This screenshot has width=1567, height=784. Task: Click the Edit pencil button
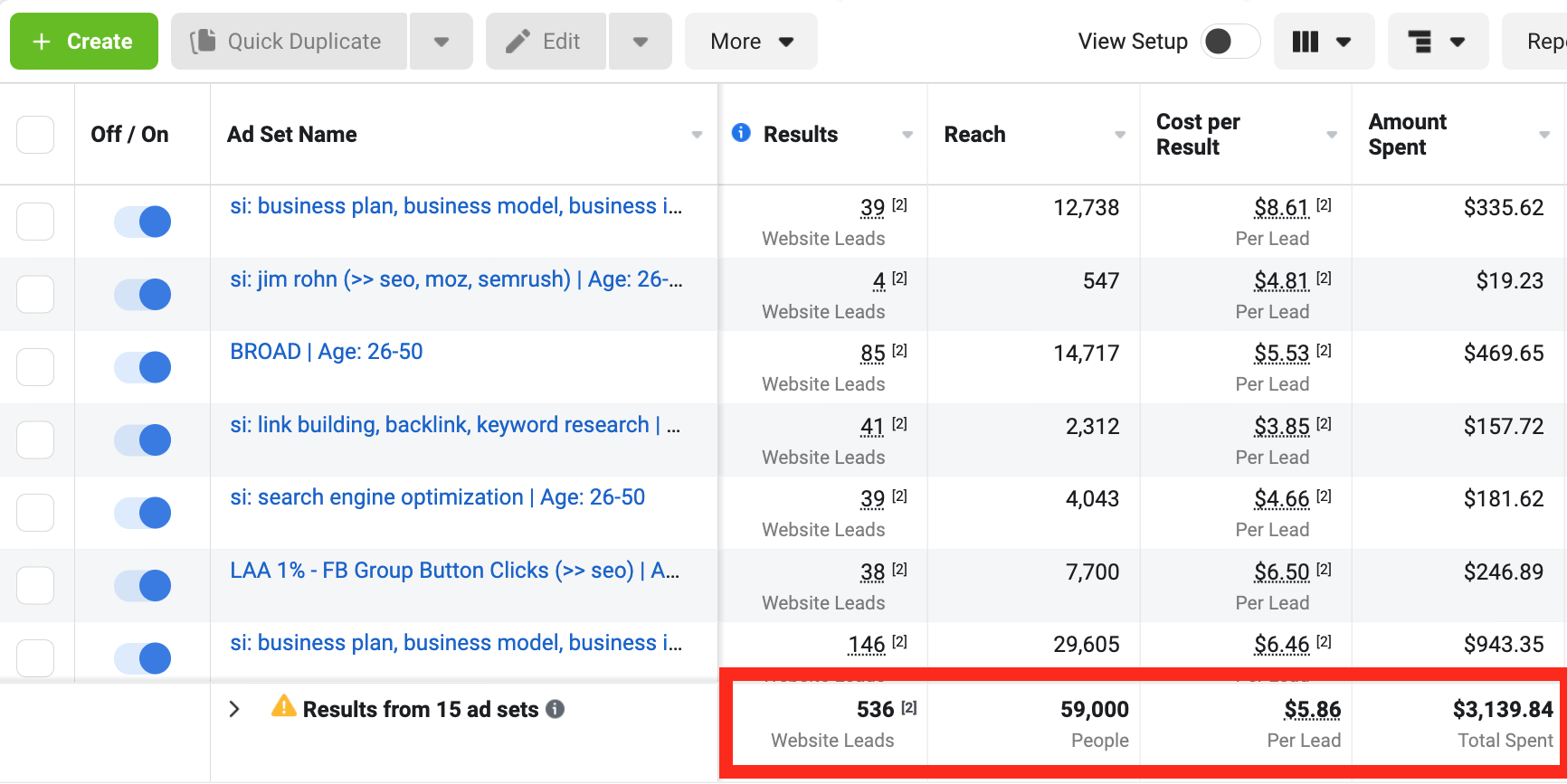[545, 42]
